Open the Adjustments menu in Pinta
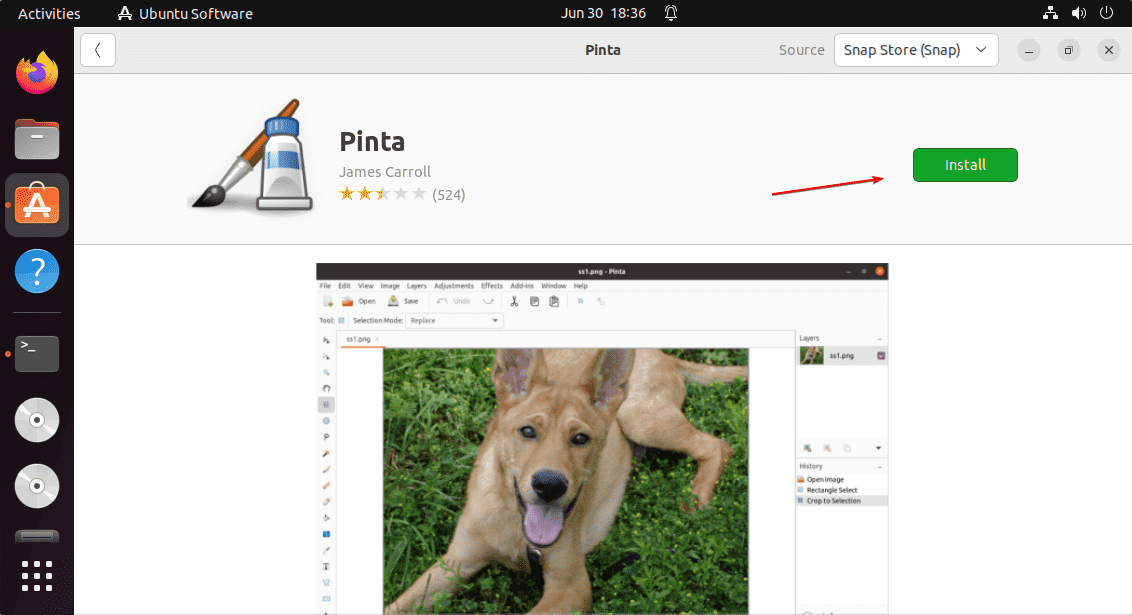Viewport: 1132px width, 615px height. [x=454, y=285]
